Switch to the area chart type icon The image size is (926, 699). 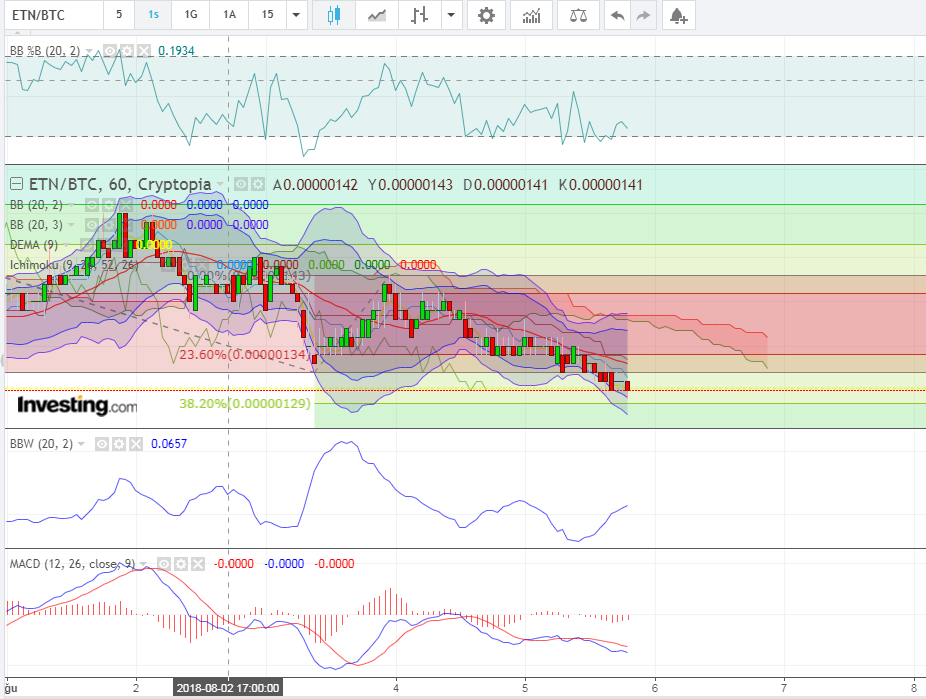coord(377,15)
